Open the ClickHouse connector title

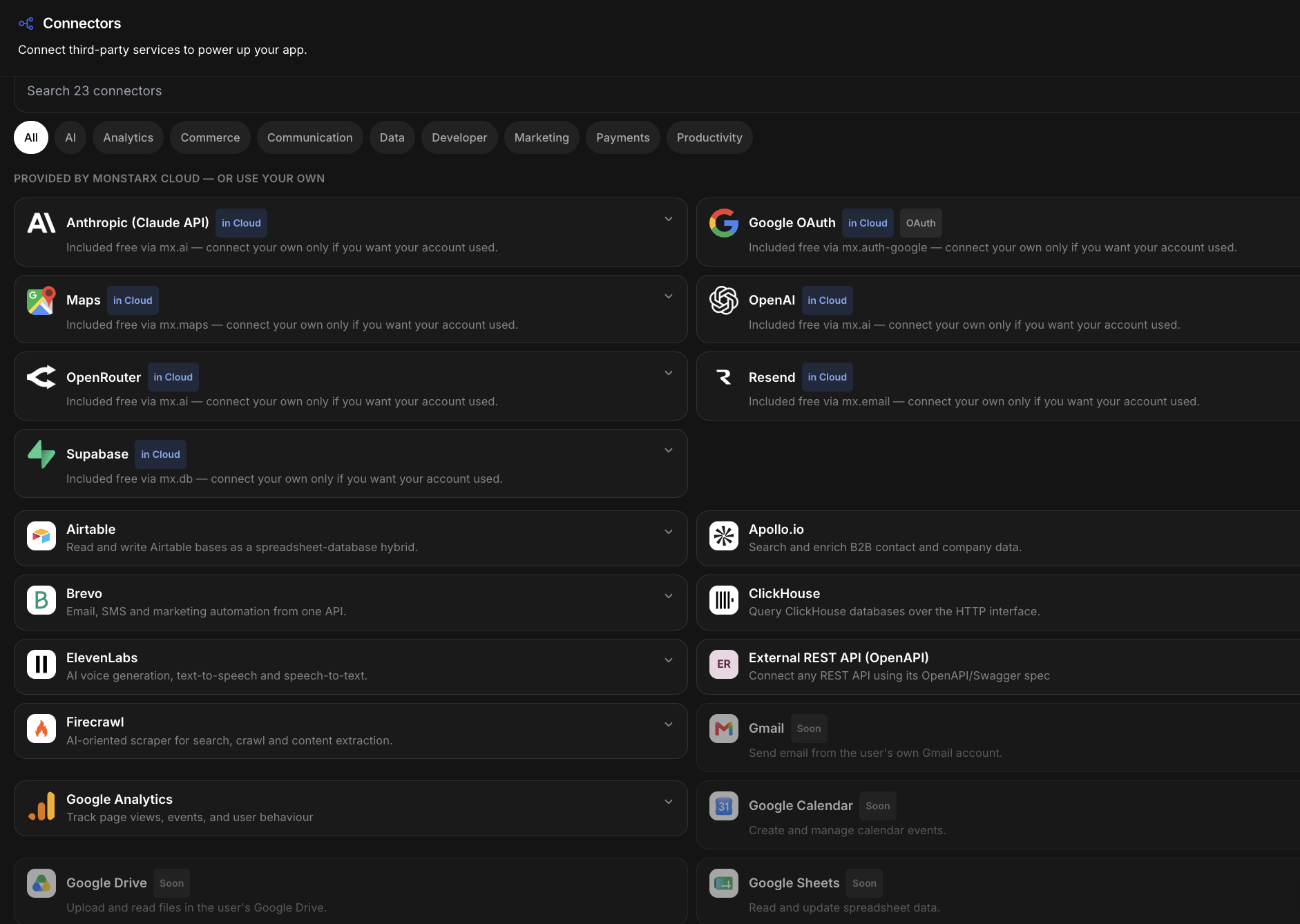coord(785,593)
